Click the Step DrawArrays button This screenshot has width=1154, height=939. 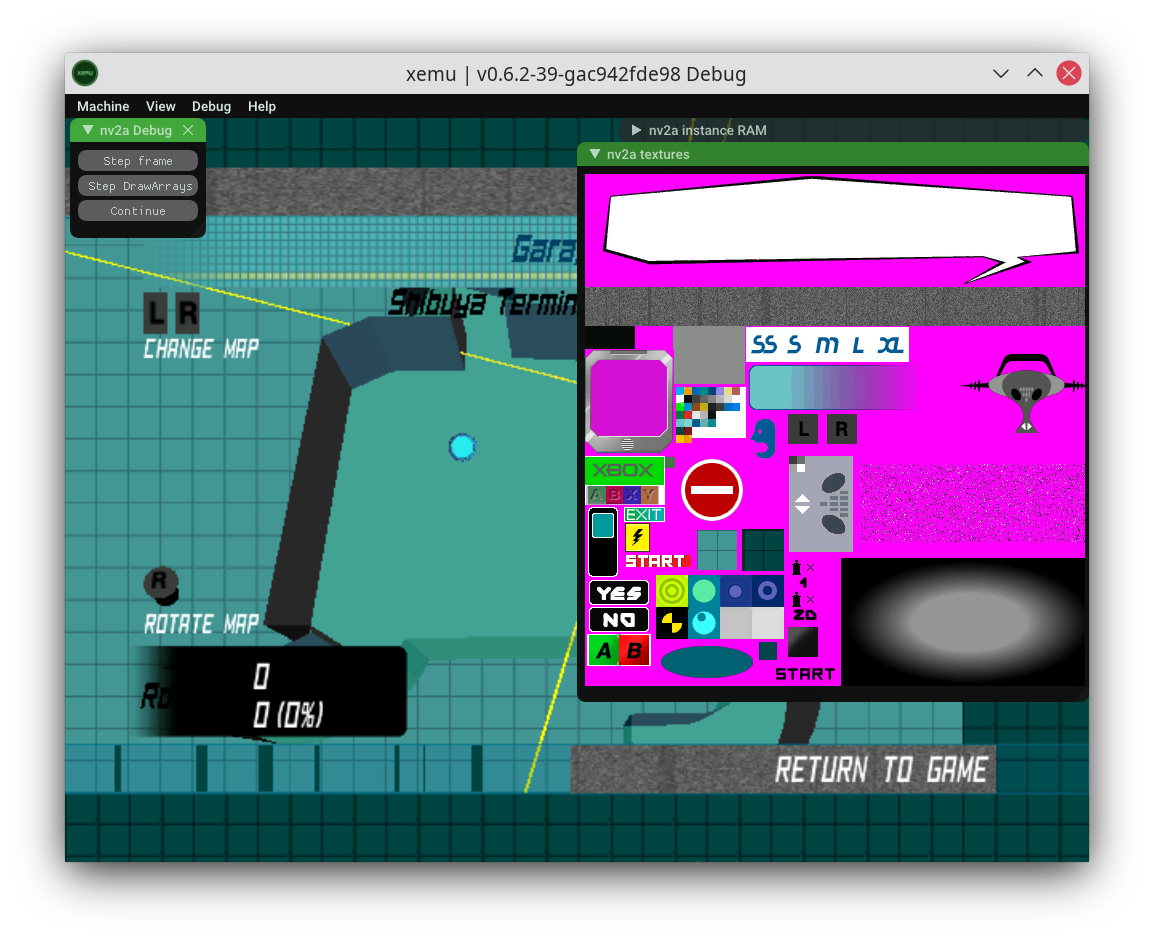click(x=137, y=185)
